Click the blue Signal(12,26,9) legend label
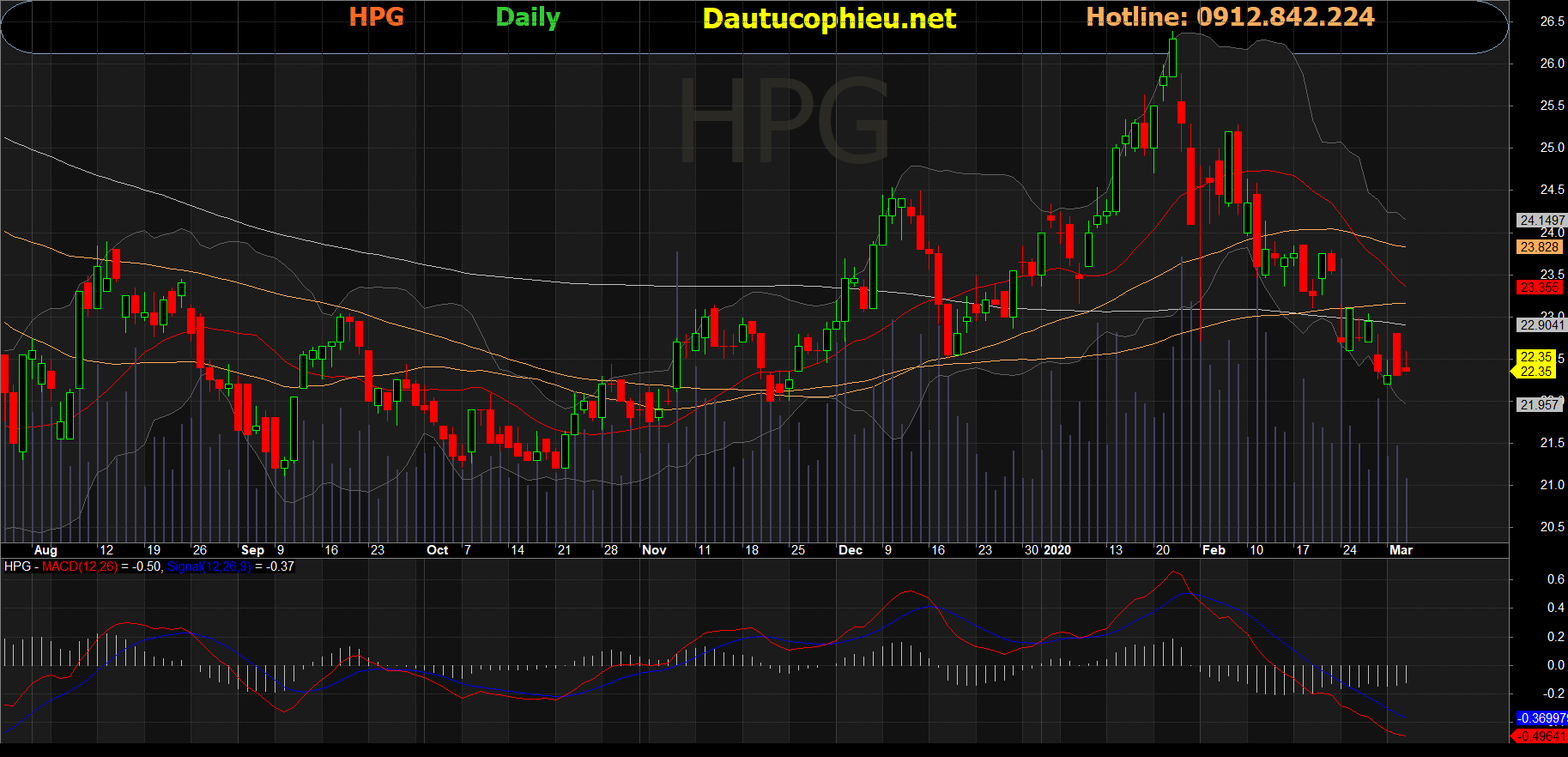The width and height of the screenshot is (1568, 757). point(209,566)
